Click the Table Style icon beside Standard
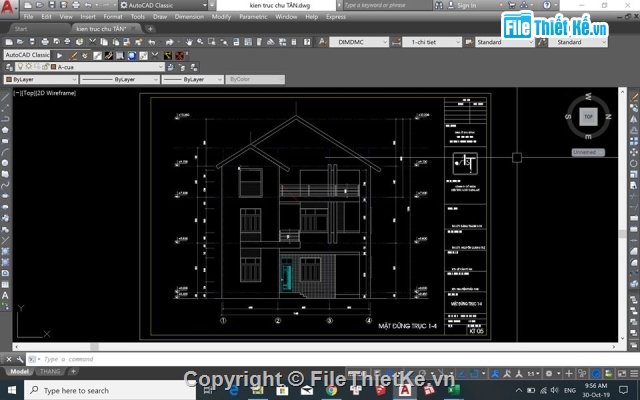The image size is (640, 400). pos(469,42)
